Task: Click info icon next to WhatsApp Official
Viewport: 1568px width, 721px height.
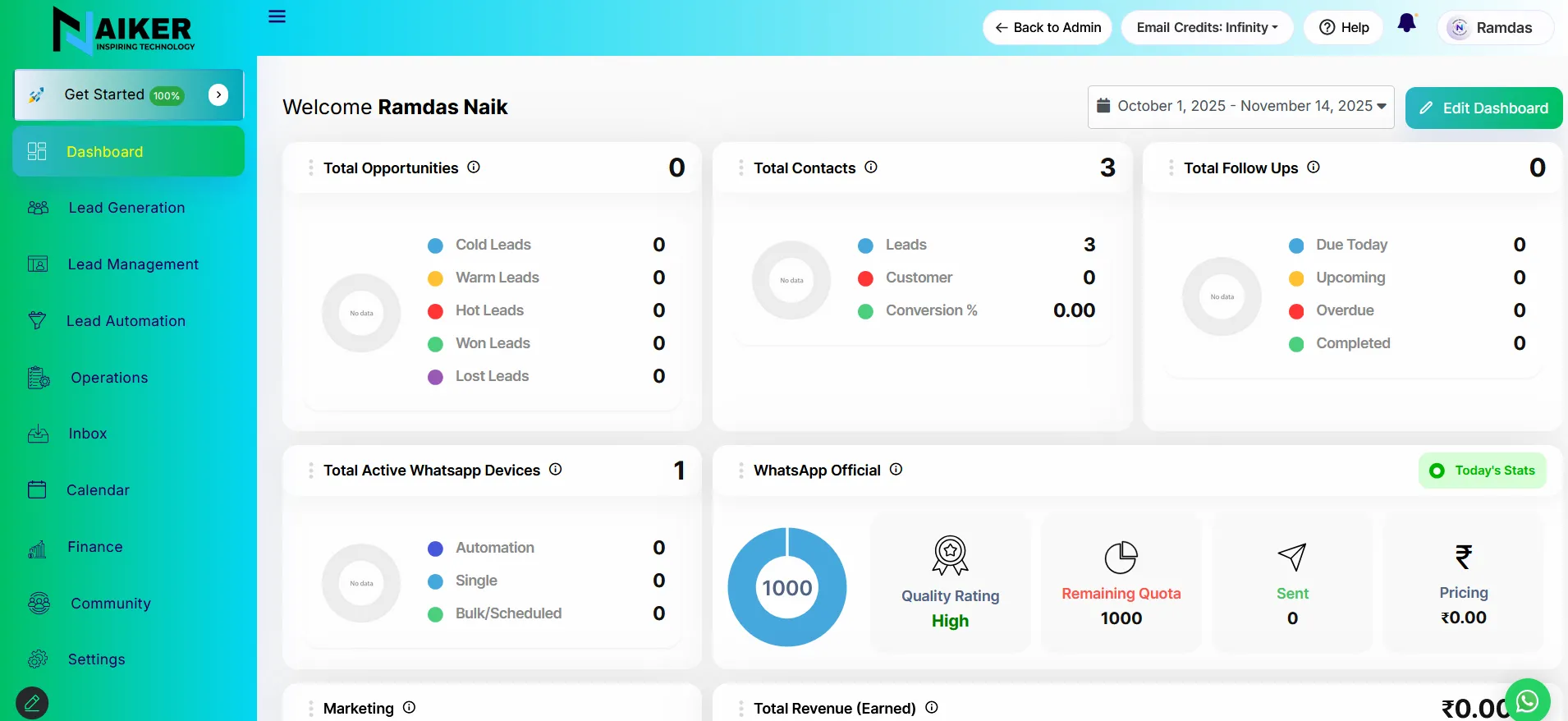Action: (x=896, y=470)
